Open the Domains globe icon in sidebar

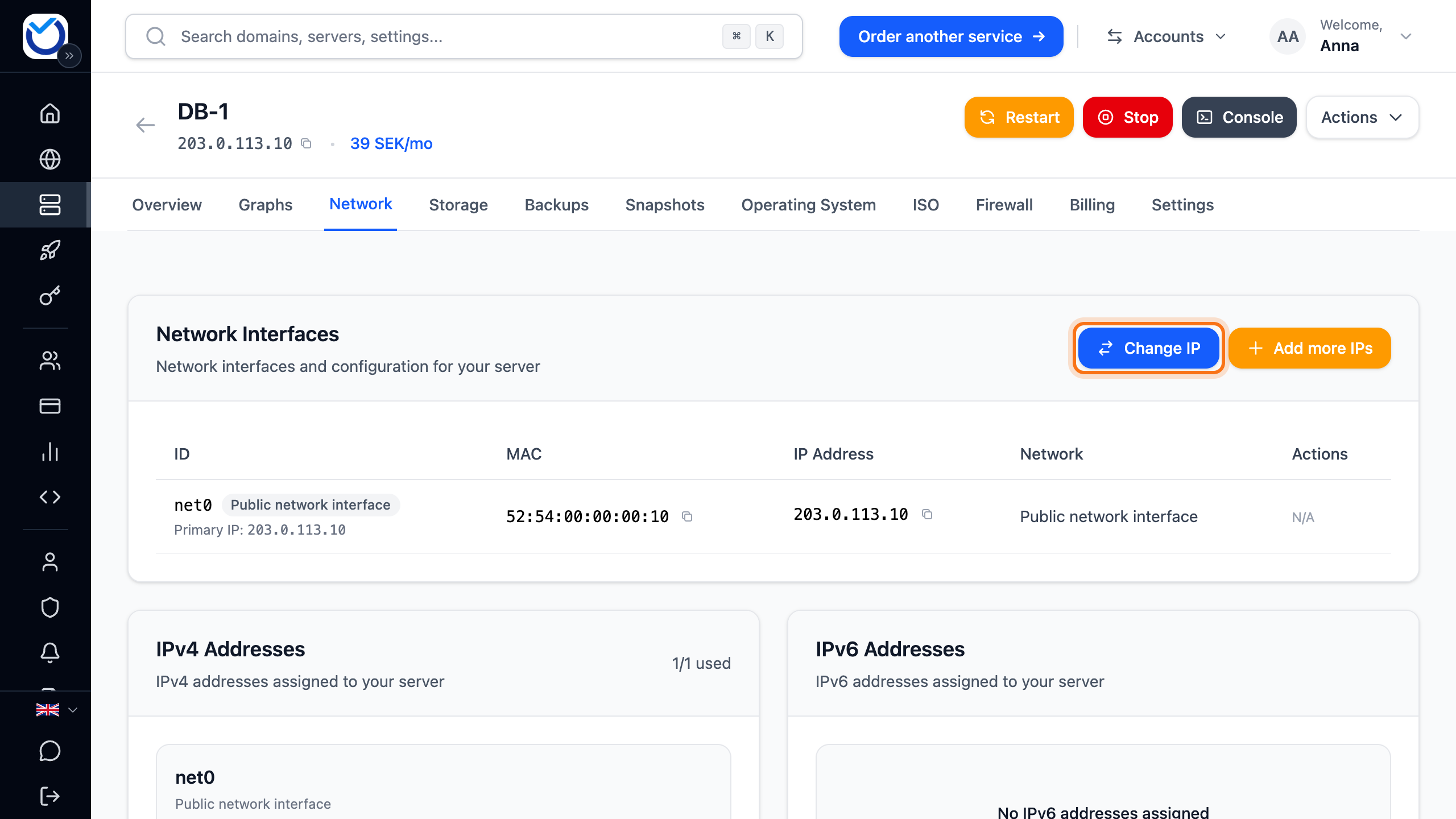pos(50,159)
